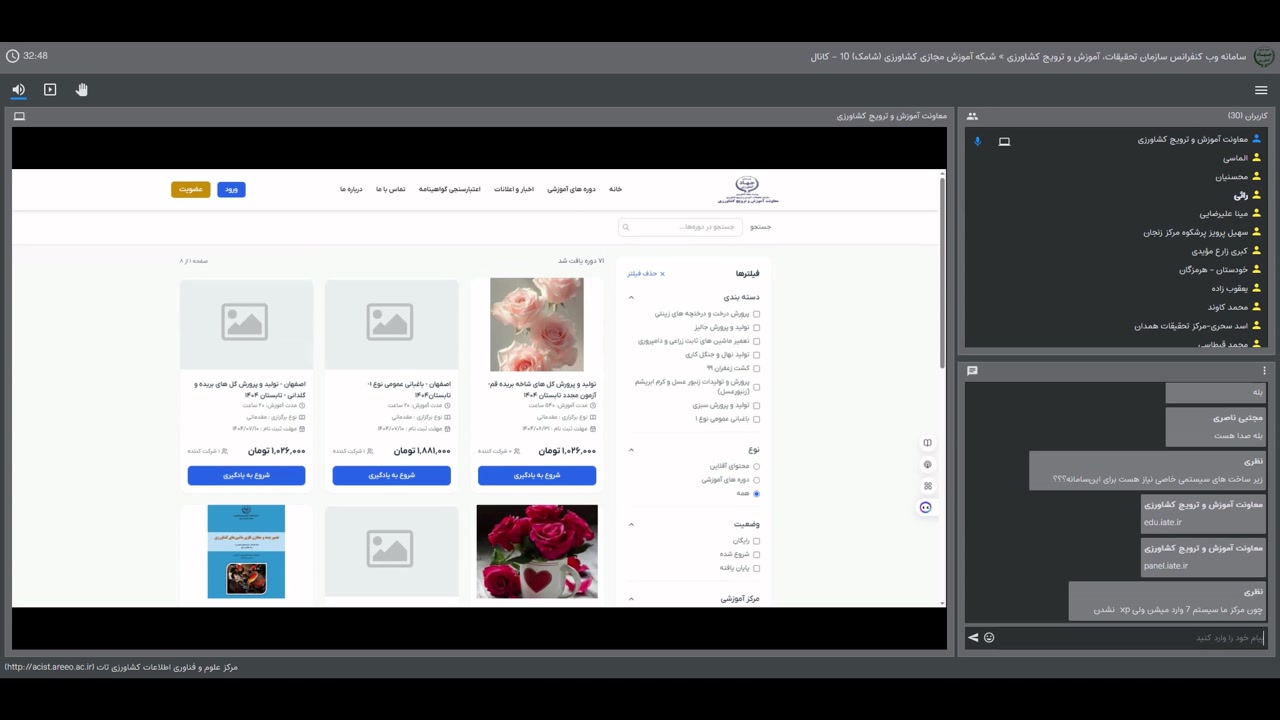Screen dimensions: 1280x720
Task: Open the blue book cover thumbnail
Action: tap(246, 552)
